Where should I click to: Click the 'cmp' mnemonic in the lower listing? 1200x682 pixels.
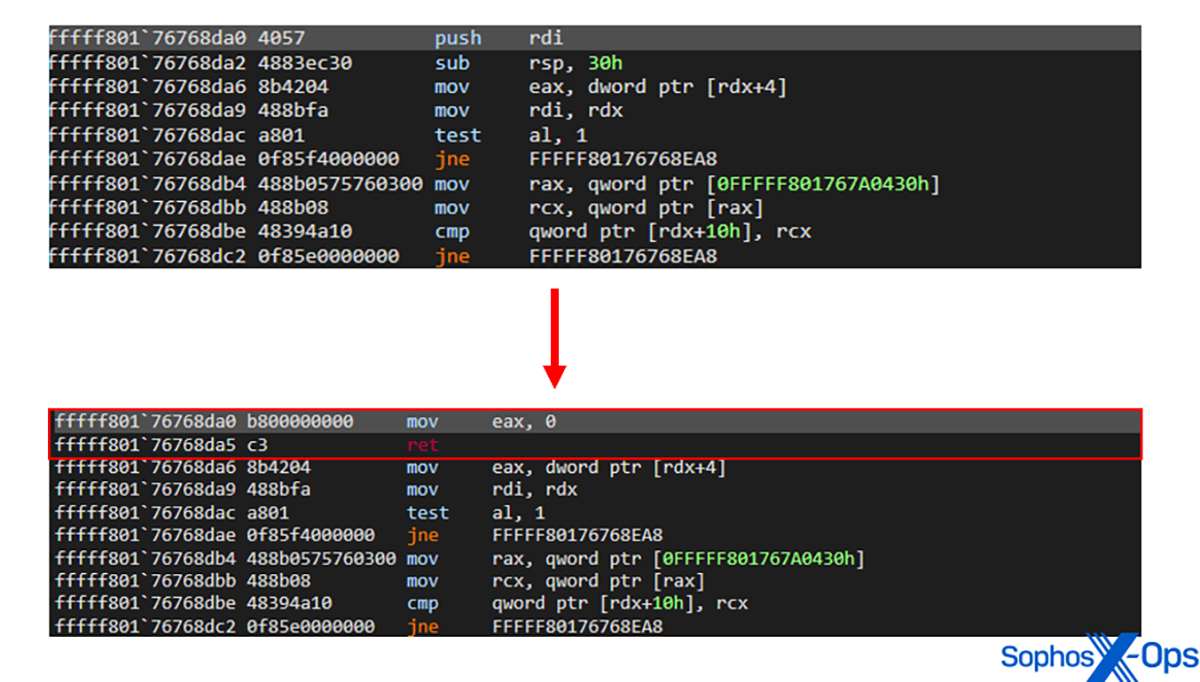[x=423, y=604]
